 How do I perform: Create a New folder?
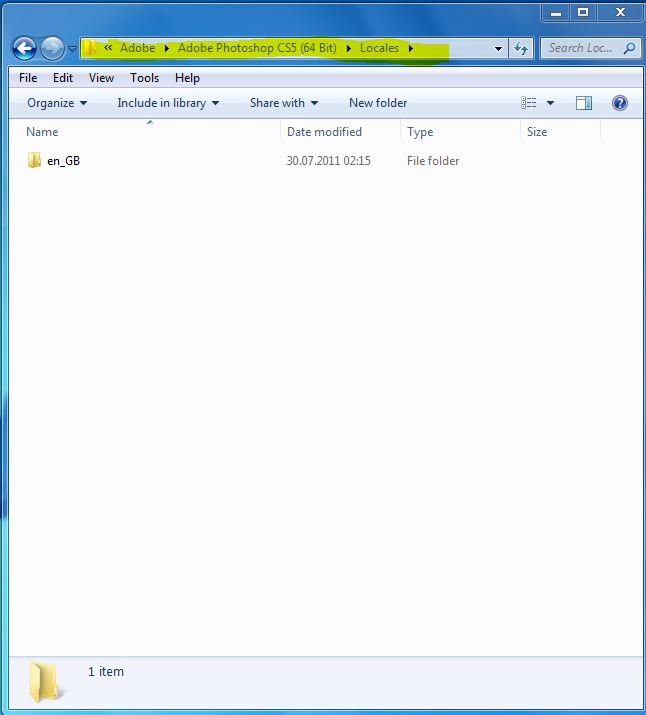click(x=378, y=103)
